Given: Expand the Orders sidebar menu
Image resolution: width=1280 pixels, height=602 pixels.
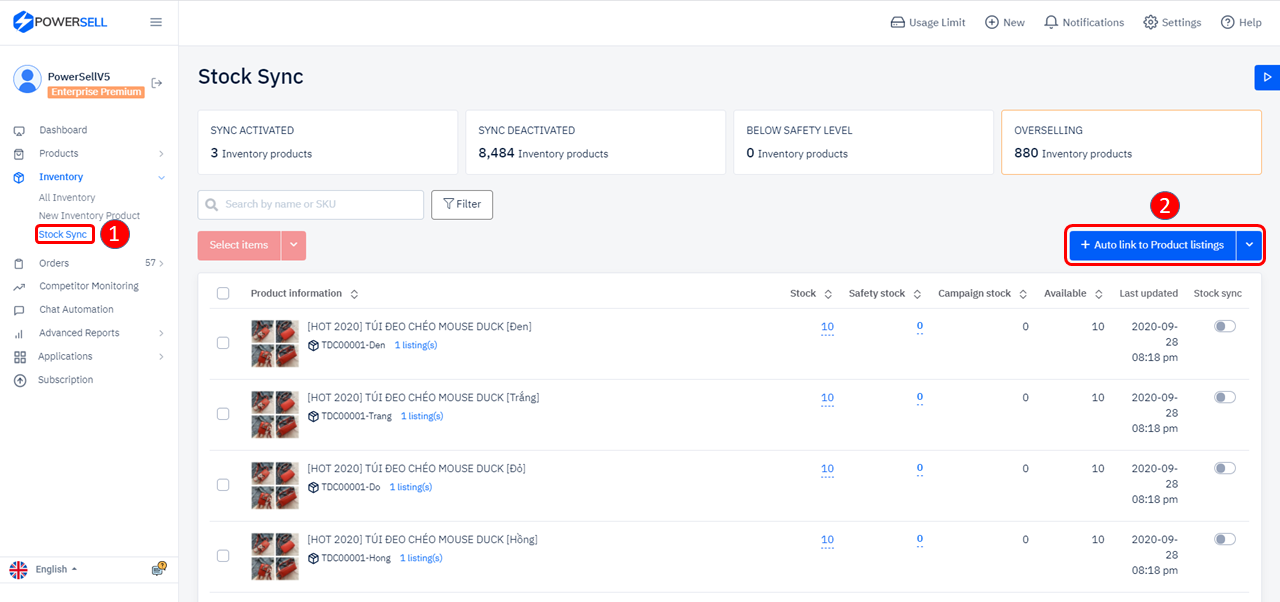Looking at the screenshot, I should point(161,264).
